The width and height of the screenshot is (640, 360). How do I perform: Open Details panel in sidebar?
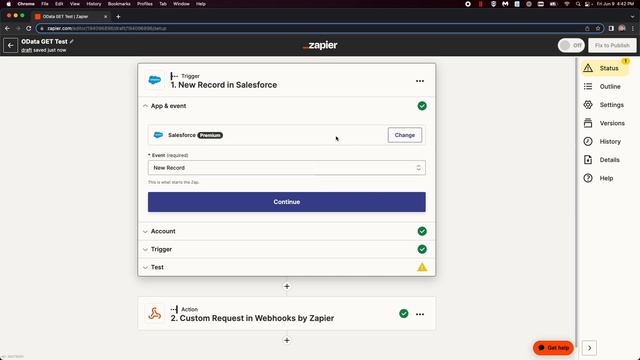(601, 160)
